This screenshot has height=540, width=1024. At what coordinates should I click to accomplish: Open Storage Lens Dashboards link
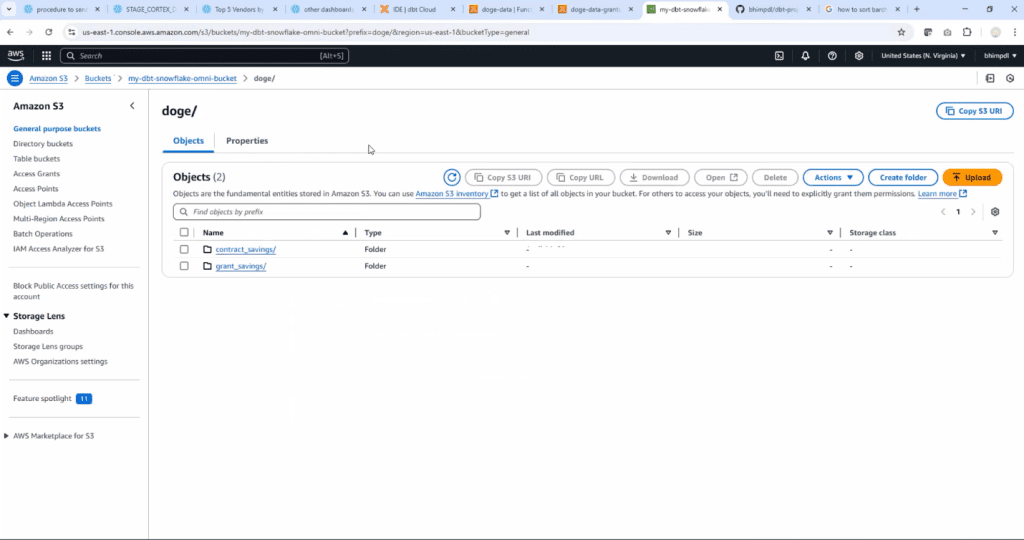click(x=33, y=331)
